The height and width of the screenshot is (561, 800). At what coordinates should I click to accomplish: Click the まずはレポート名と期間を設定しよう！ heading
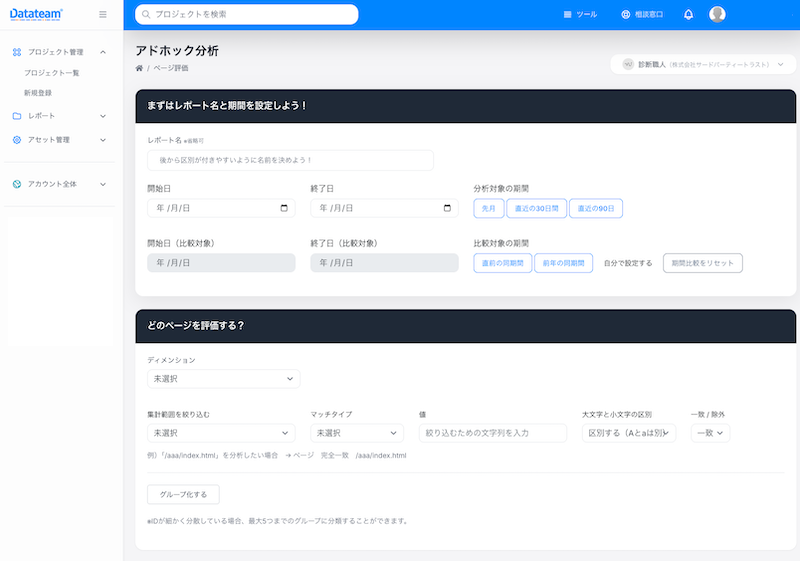[227, 106]
